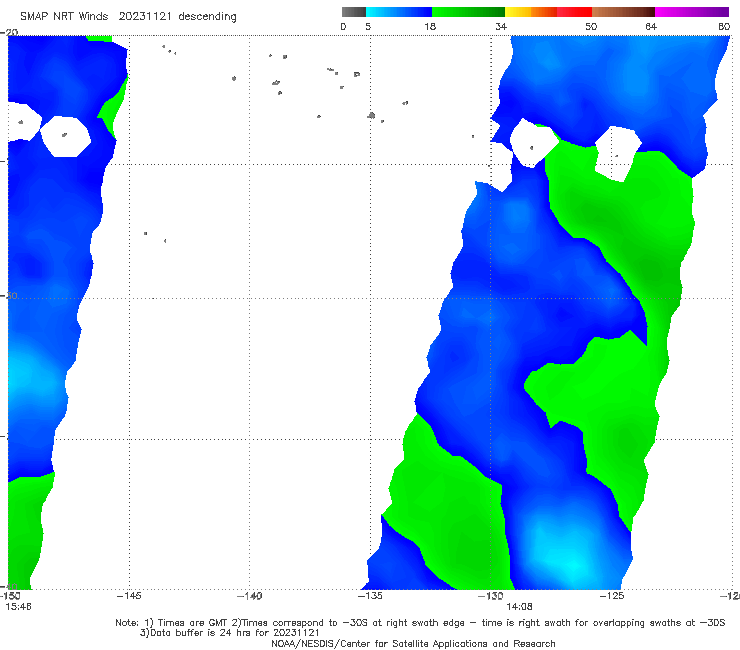The width and height of the screenshot is (740, 650).
Task: Click the title text 'SMAP NRT Winds'
Action: coord(64,16)
